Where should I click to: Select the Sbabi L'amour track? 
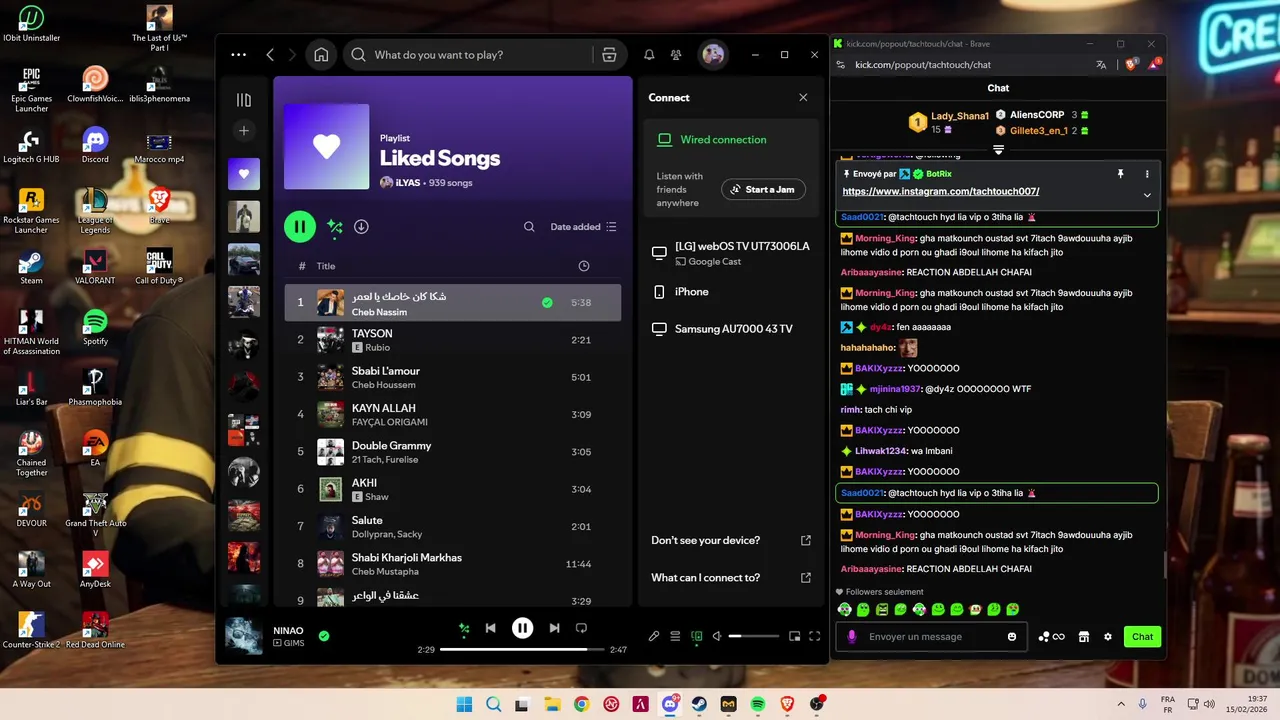coord(453,377)
